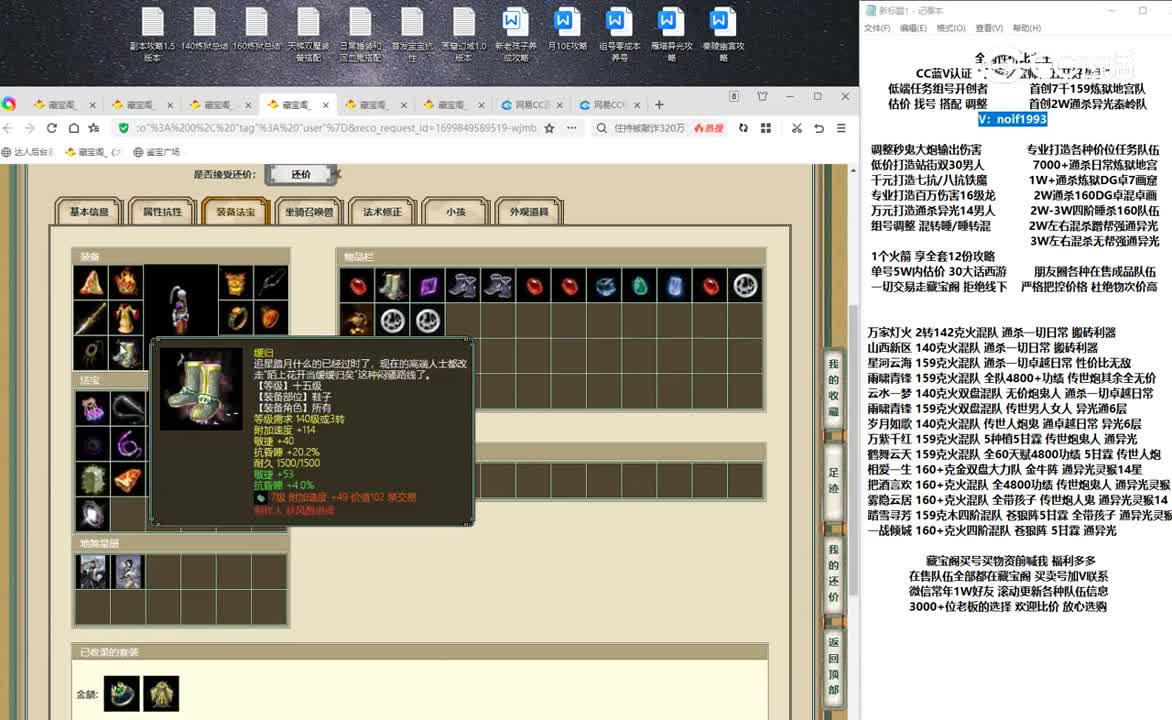Open the browser hamburger menu
Image resolution: width=1172 pixels, height=720 pixels.
click(841, 128)
